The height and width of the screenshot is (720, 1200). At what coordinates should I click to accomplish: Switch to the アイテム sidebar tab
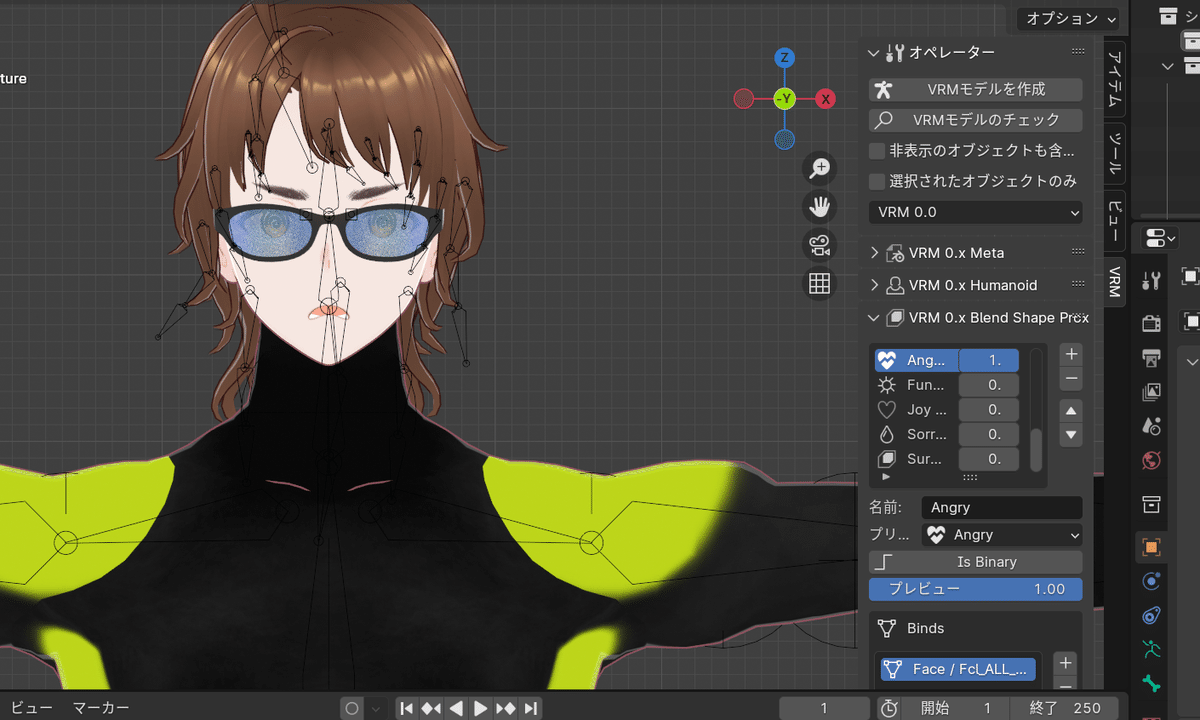click(1114, 80)
